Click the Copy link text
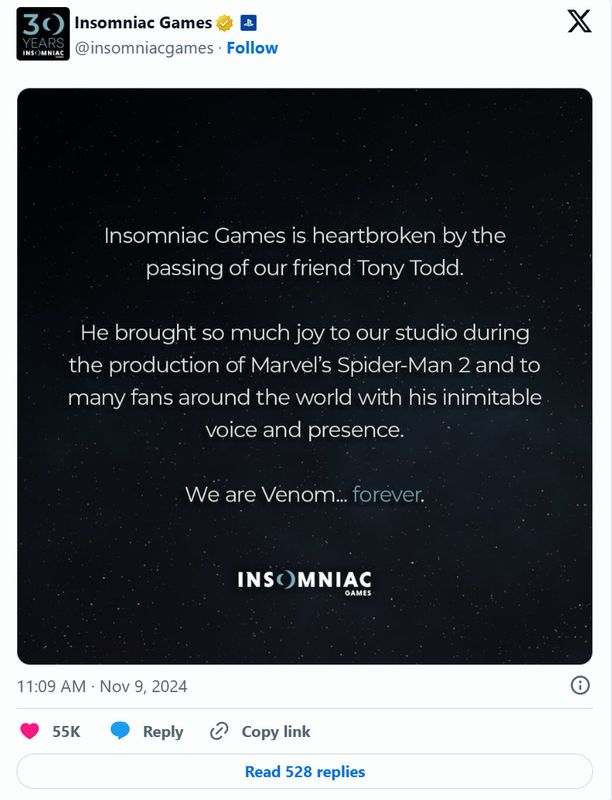The height and width of the screenshot is (800, 612). [x=276, y=731]
